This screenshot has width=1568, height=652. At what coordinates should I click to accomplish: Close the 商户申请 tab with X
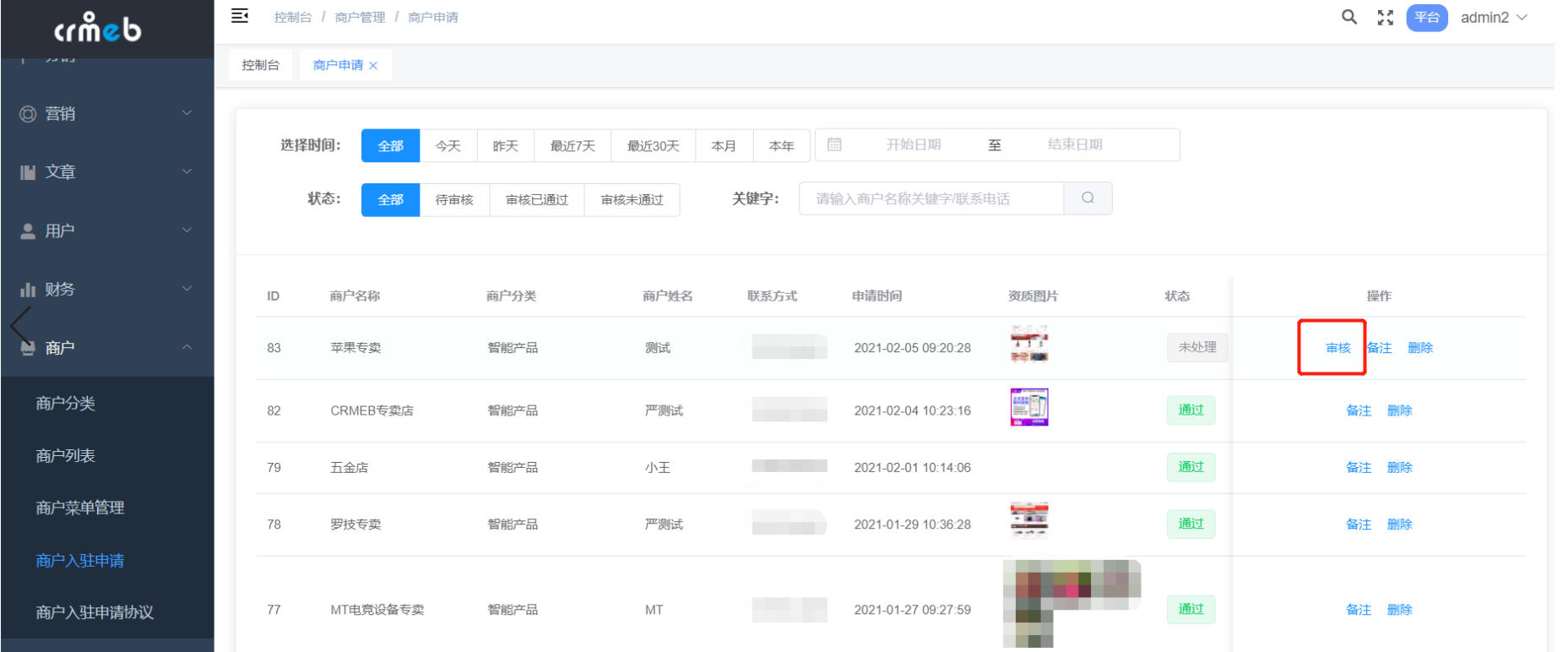point(373,66)
